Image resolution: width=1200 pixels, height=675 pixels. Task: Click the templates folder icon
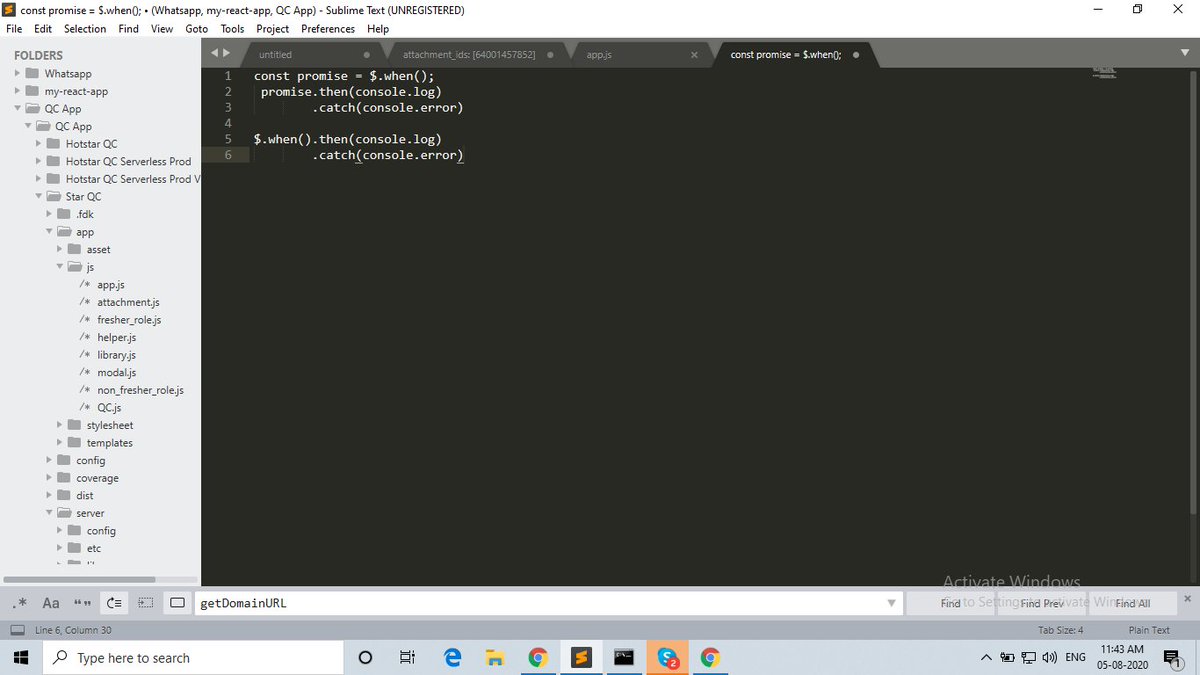coord(74,443)
